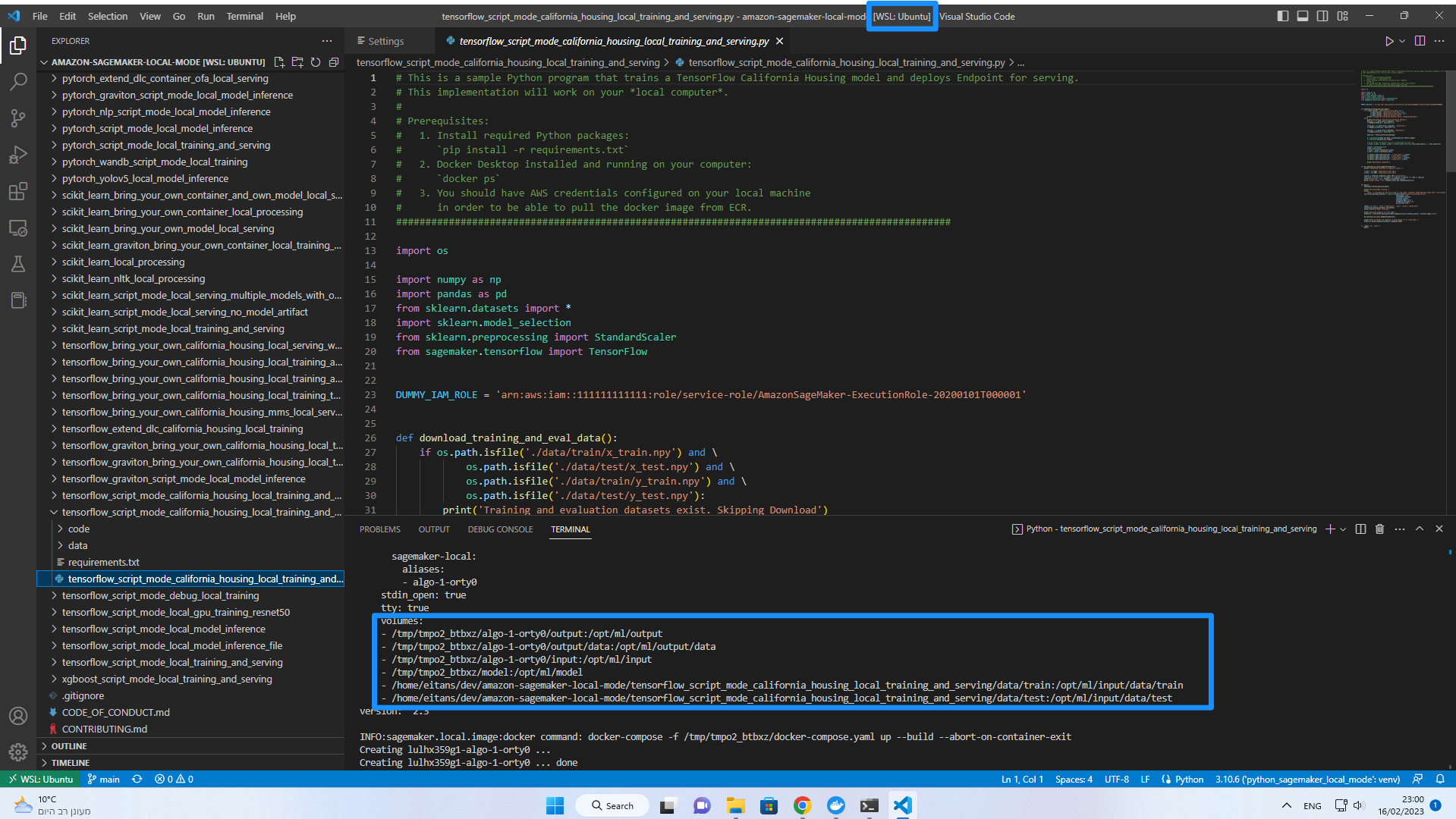Open Windows Start menu
This screenshot has height=819, width=1456.
(555, 805)
